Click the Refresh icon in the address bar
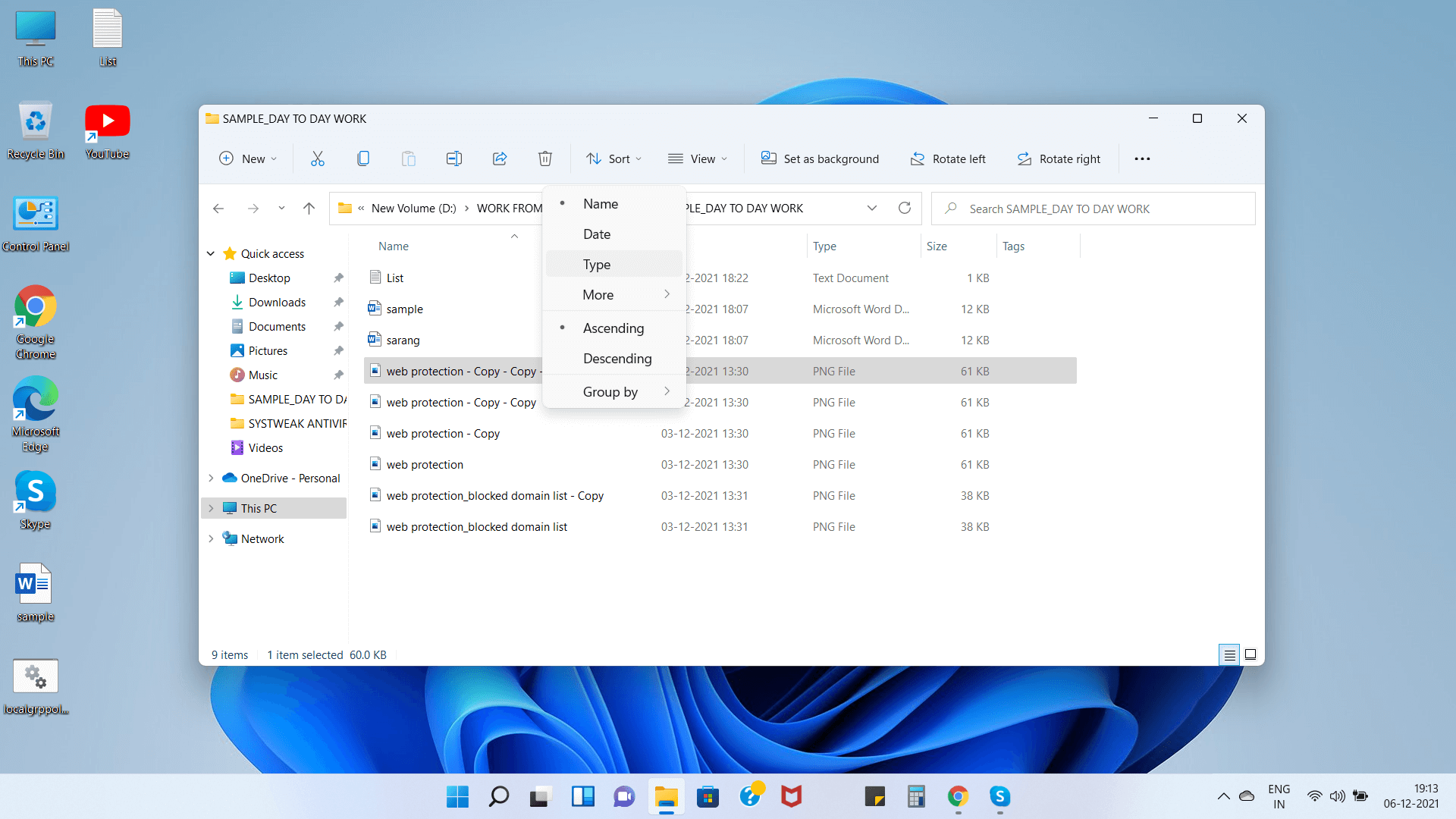1456x819 pixels. click(904, 208)
